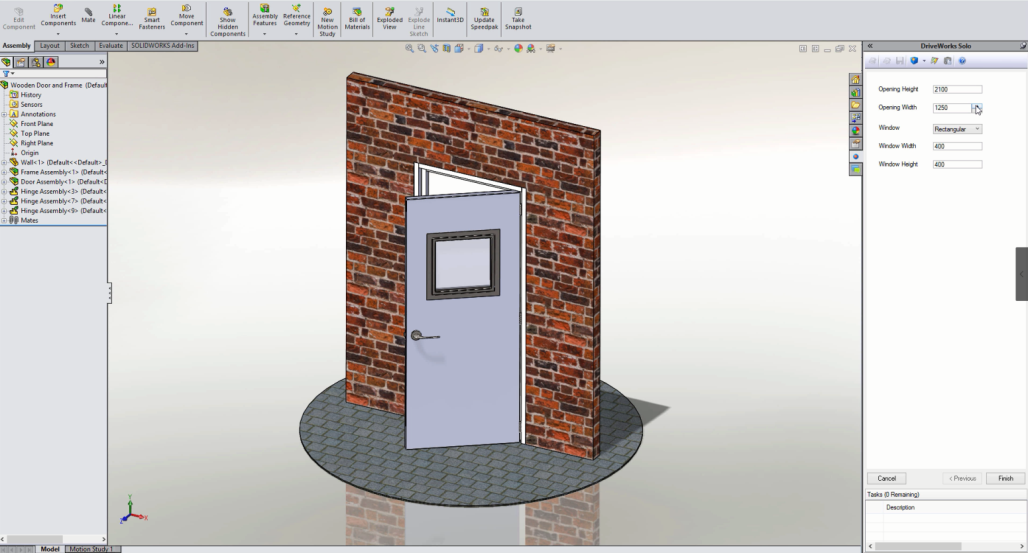Click the Opening Height input field

pos(956,90)
